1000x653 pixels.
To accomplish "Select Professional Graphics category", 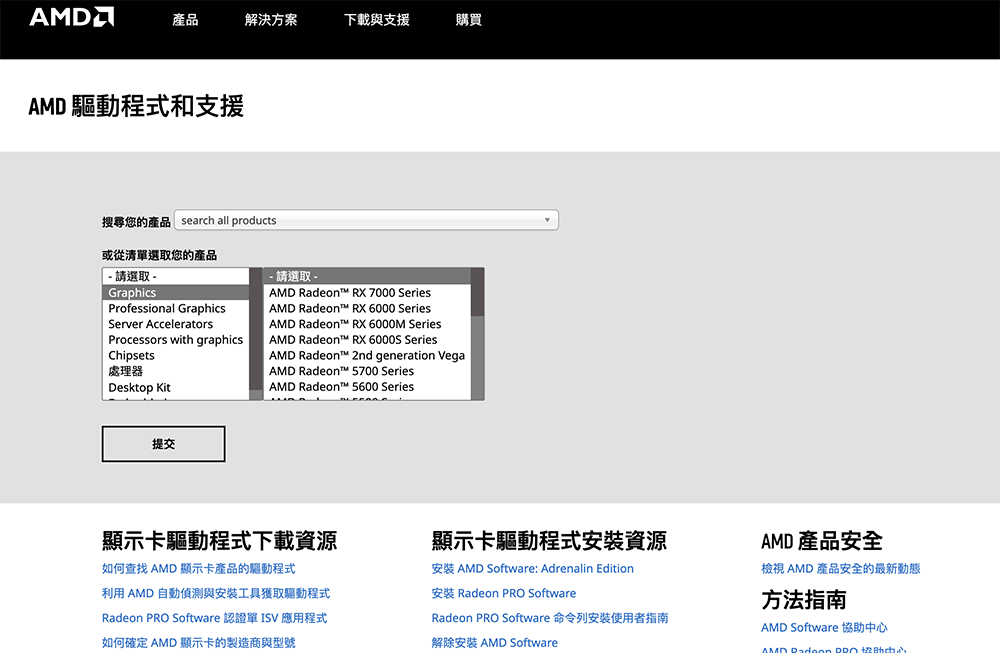I will 175,309.
